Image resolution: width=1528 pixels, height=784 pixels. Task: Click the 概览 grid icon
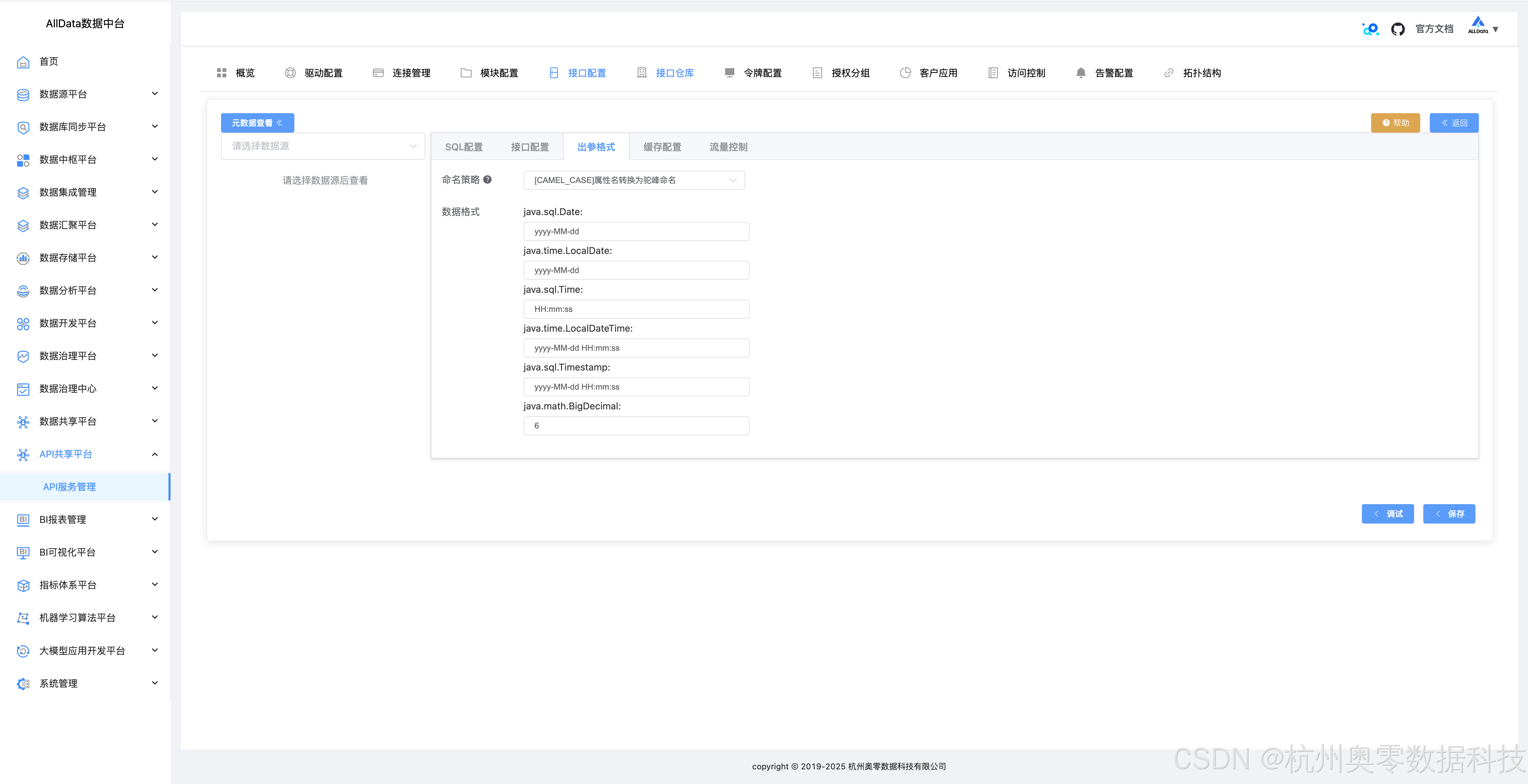[222, 73]
